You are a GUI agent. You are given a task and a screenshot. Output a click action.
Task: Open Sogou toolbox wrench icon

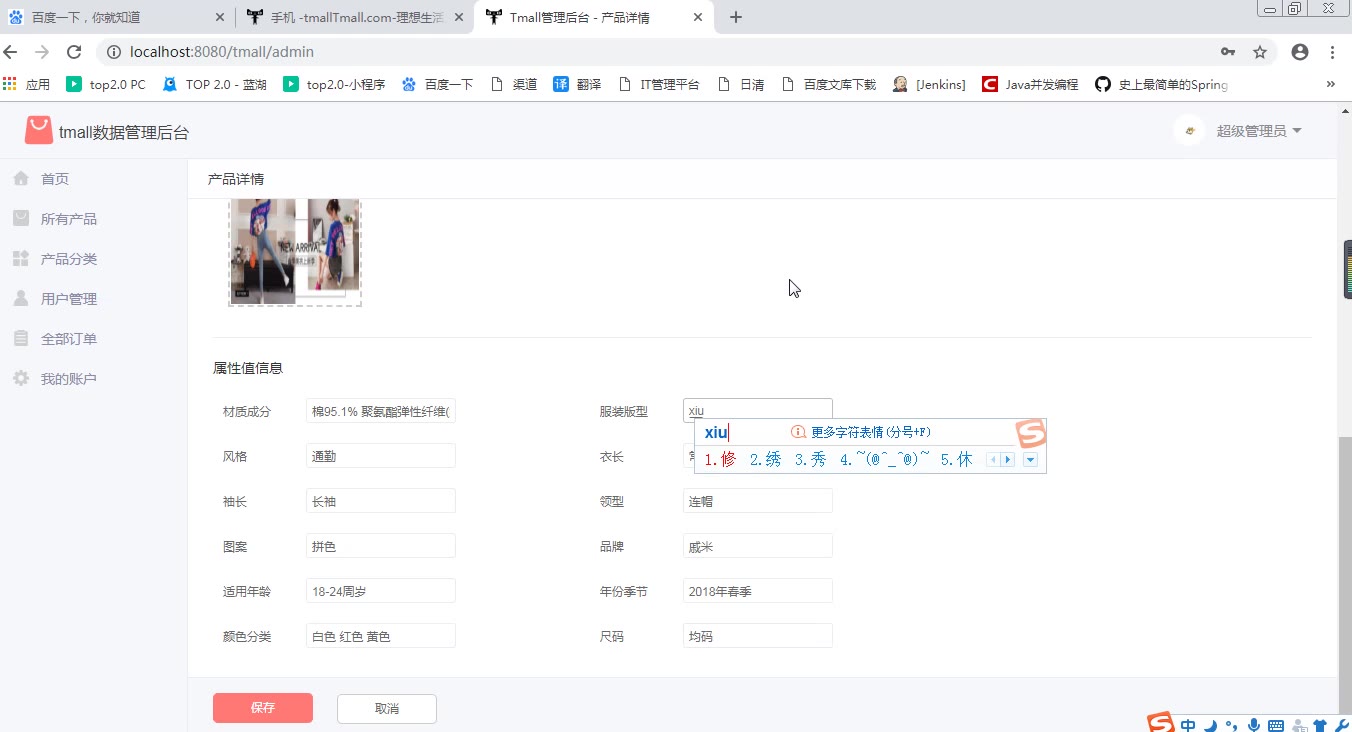[1341, 725]
